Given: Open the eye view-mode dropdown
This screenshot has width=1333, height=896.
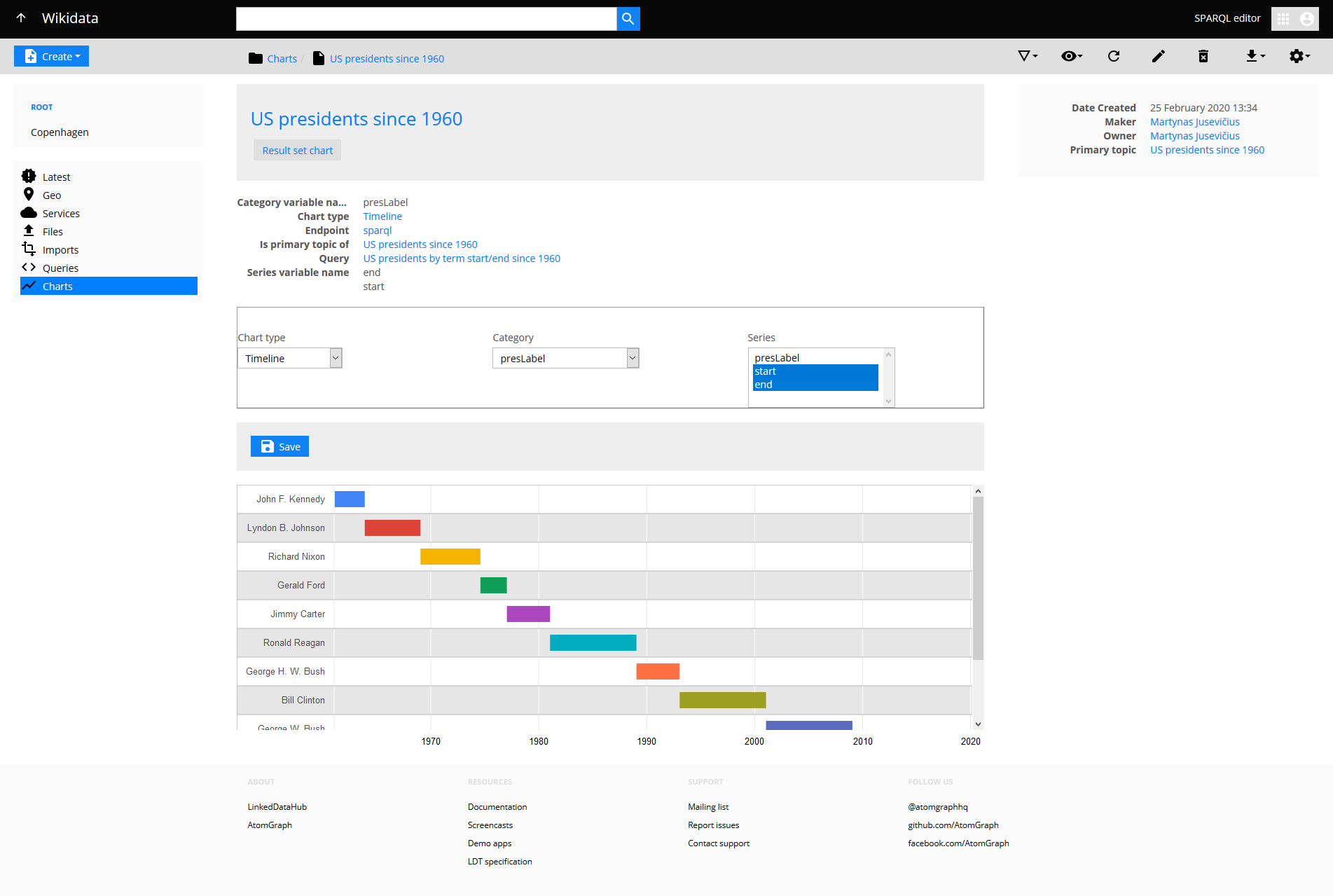Looking at the screenshot, I should coord(1072,56).
